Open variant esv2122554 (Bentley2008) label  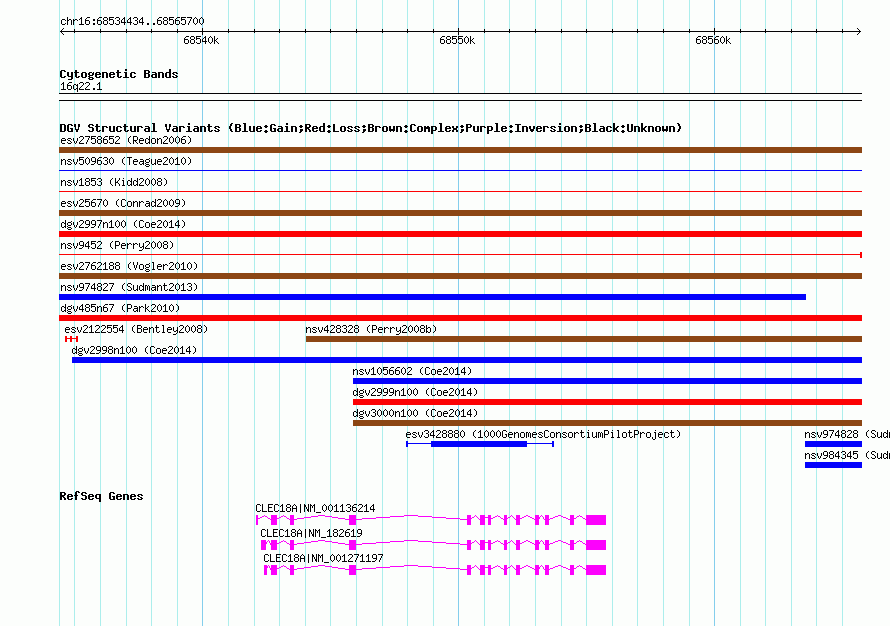click(136, 329)
